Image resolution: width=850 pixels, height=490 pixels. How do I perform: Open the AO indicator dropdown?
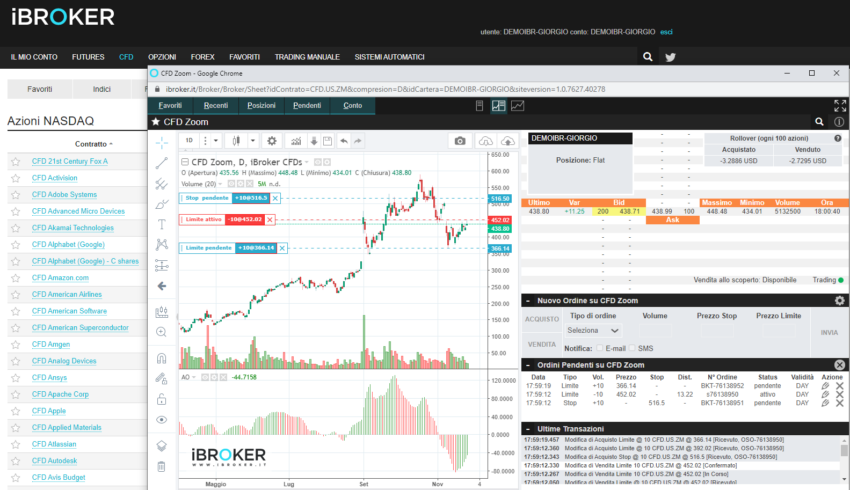click(194, 377)
